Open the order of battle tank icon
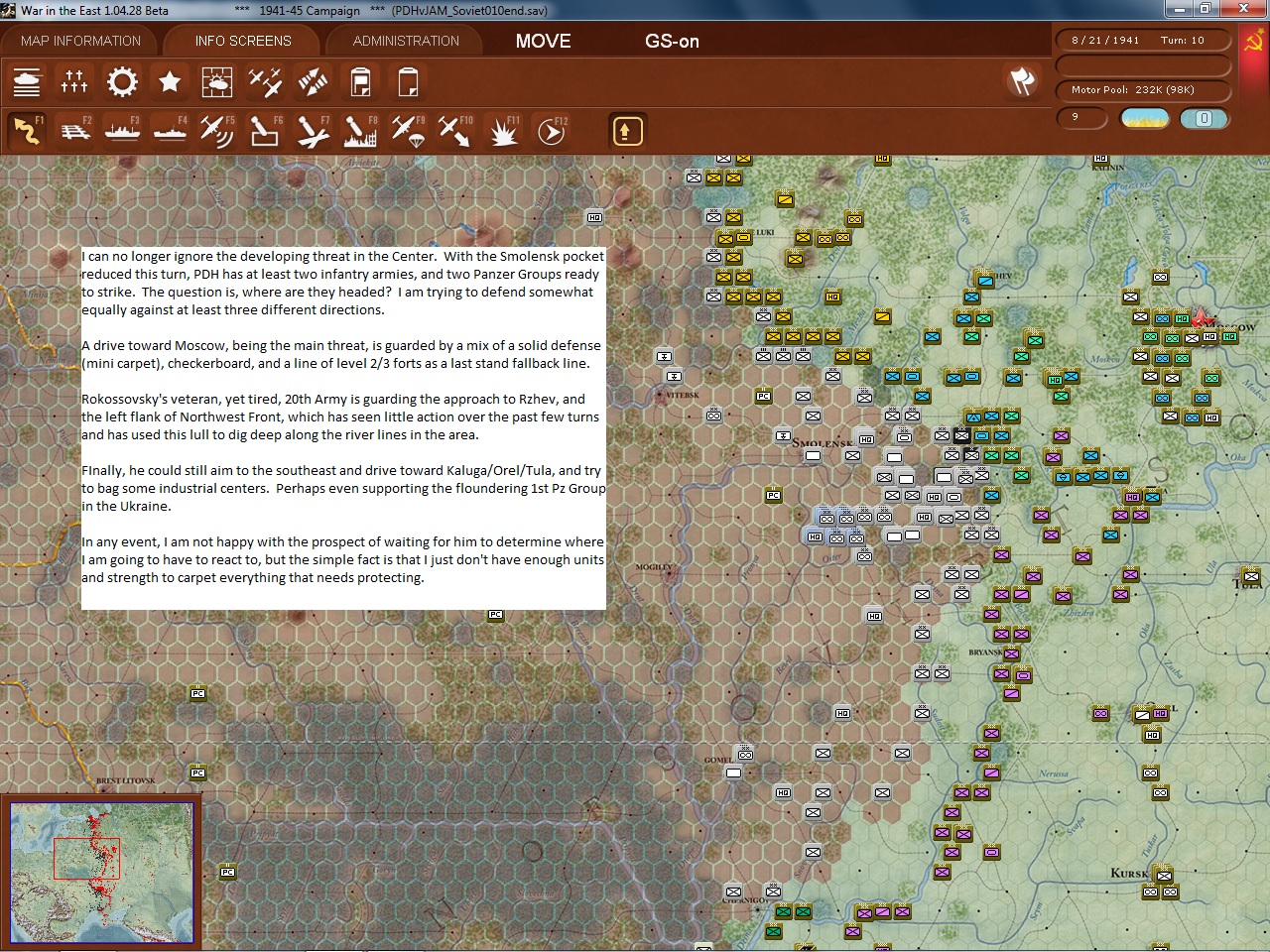Screen dimensions: 1270x952 click(x=27, y=82)
